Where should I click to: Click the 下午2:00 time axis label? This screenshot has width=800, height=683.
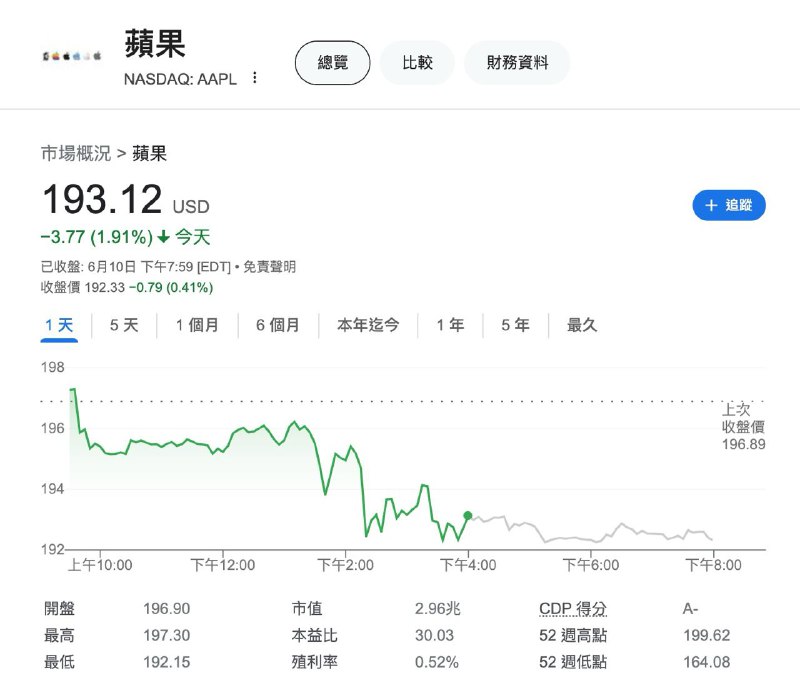point(345,565)
